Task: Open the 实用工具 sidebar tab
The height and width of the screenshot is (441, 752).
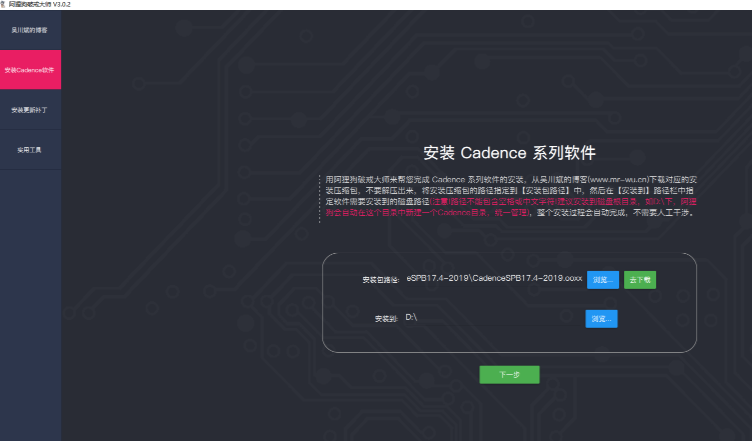Action: tap(30, 150)
